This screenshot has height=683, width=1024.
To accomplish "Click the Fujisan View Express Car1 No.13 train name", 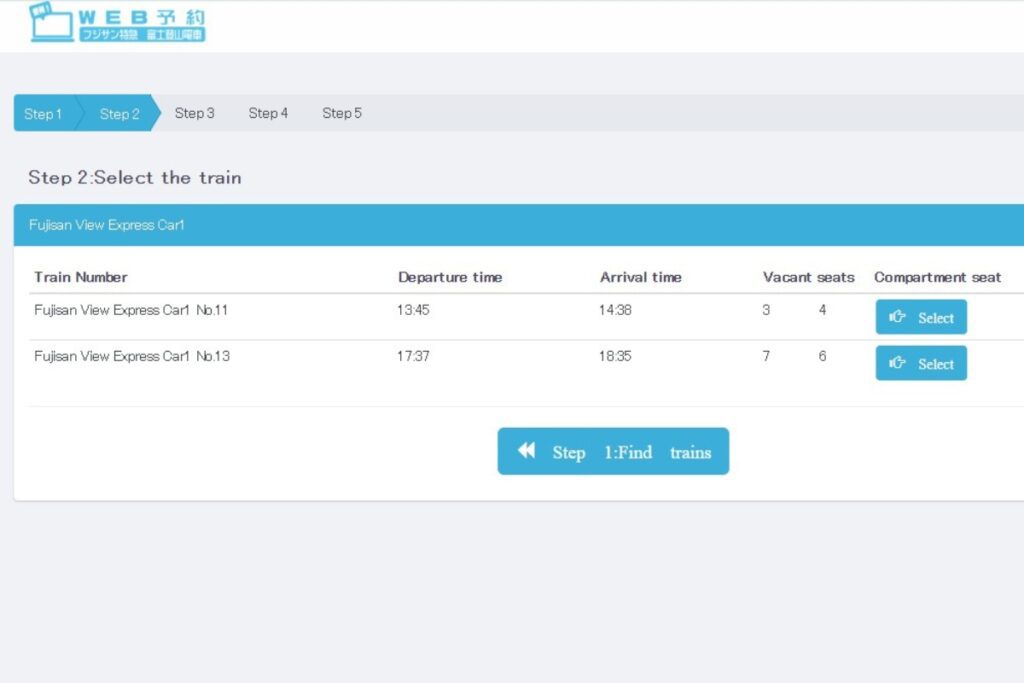I will (131, 356).
